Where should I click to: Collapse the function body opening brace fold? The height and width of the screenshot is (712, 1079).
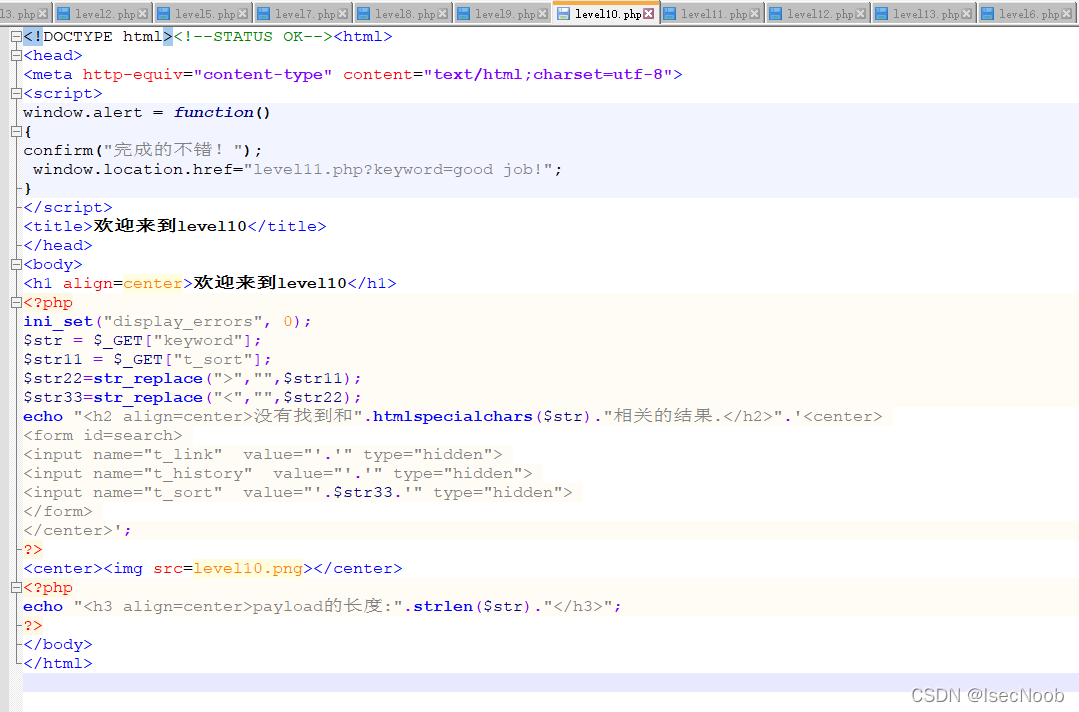(x=16, y=131)
